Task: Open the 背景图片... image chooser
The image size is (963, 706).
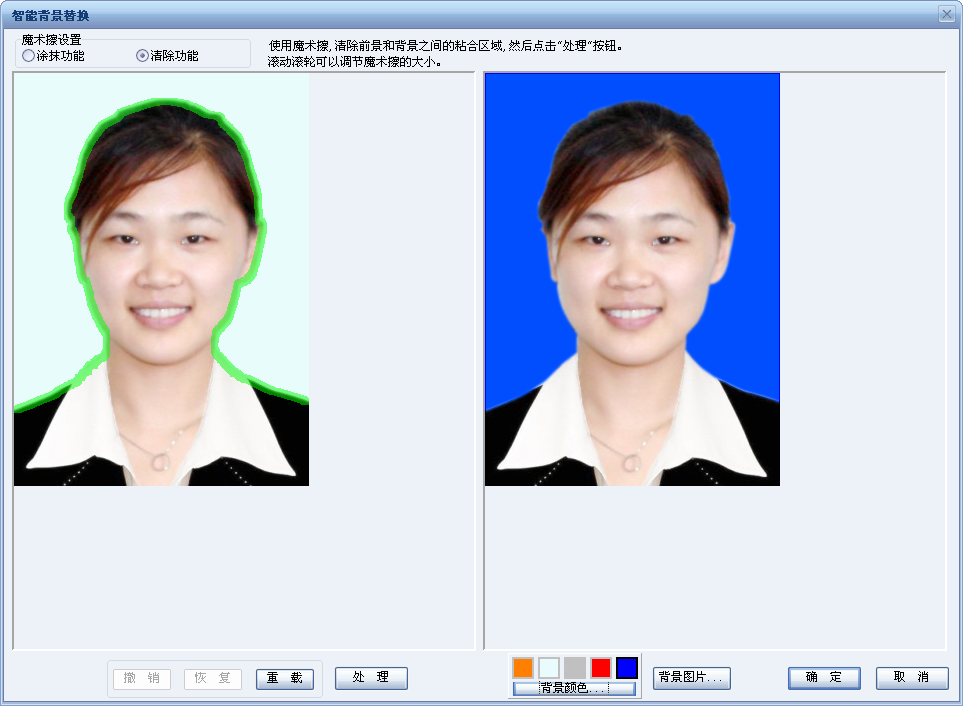Action: [x=692, y=678]
